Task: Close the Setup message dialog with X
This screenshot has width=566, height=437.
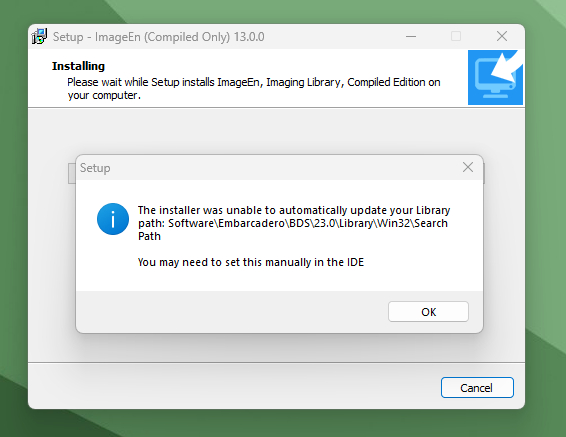Action: [x=468, y=167]
